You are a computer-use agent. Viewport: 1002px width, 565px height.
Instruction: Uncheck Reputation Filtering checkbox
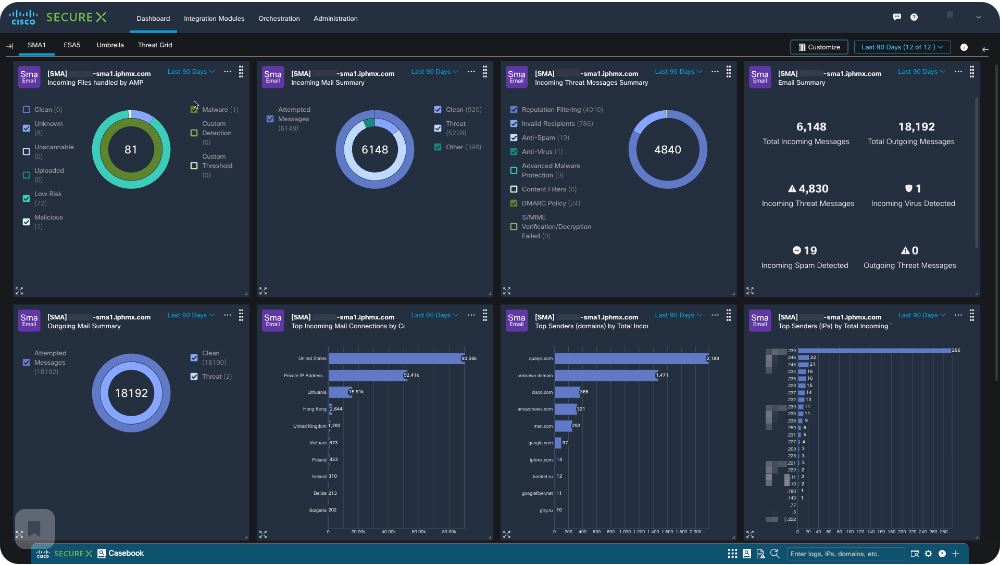(x=513, y=110)
